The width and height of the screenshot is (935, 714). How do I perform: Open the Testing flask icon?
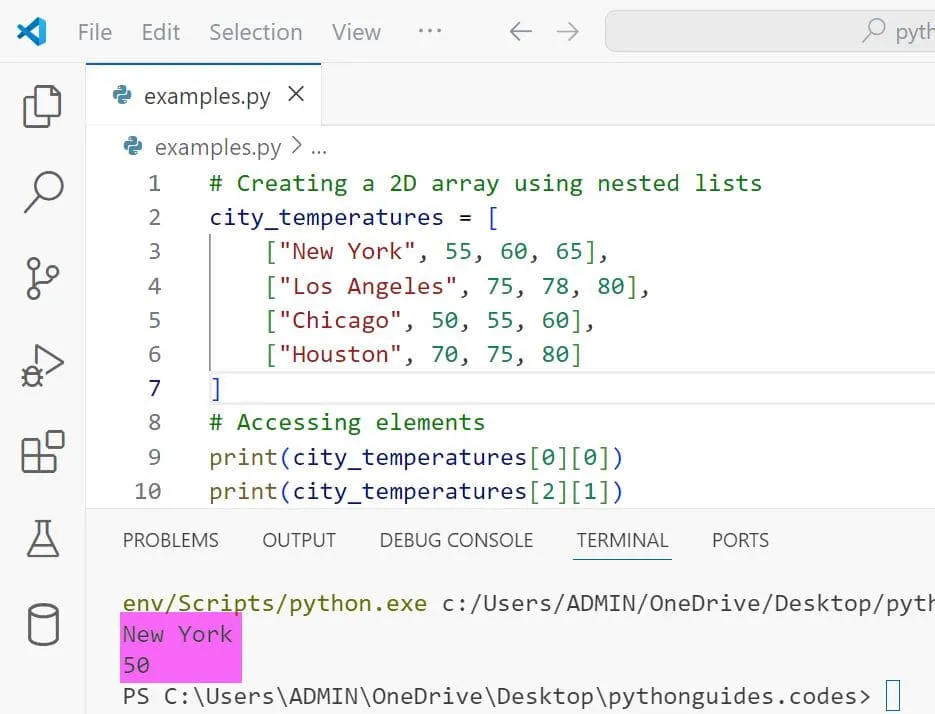click(x=42, y=539)
